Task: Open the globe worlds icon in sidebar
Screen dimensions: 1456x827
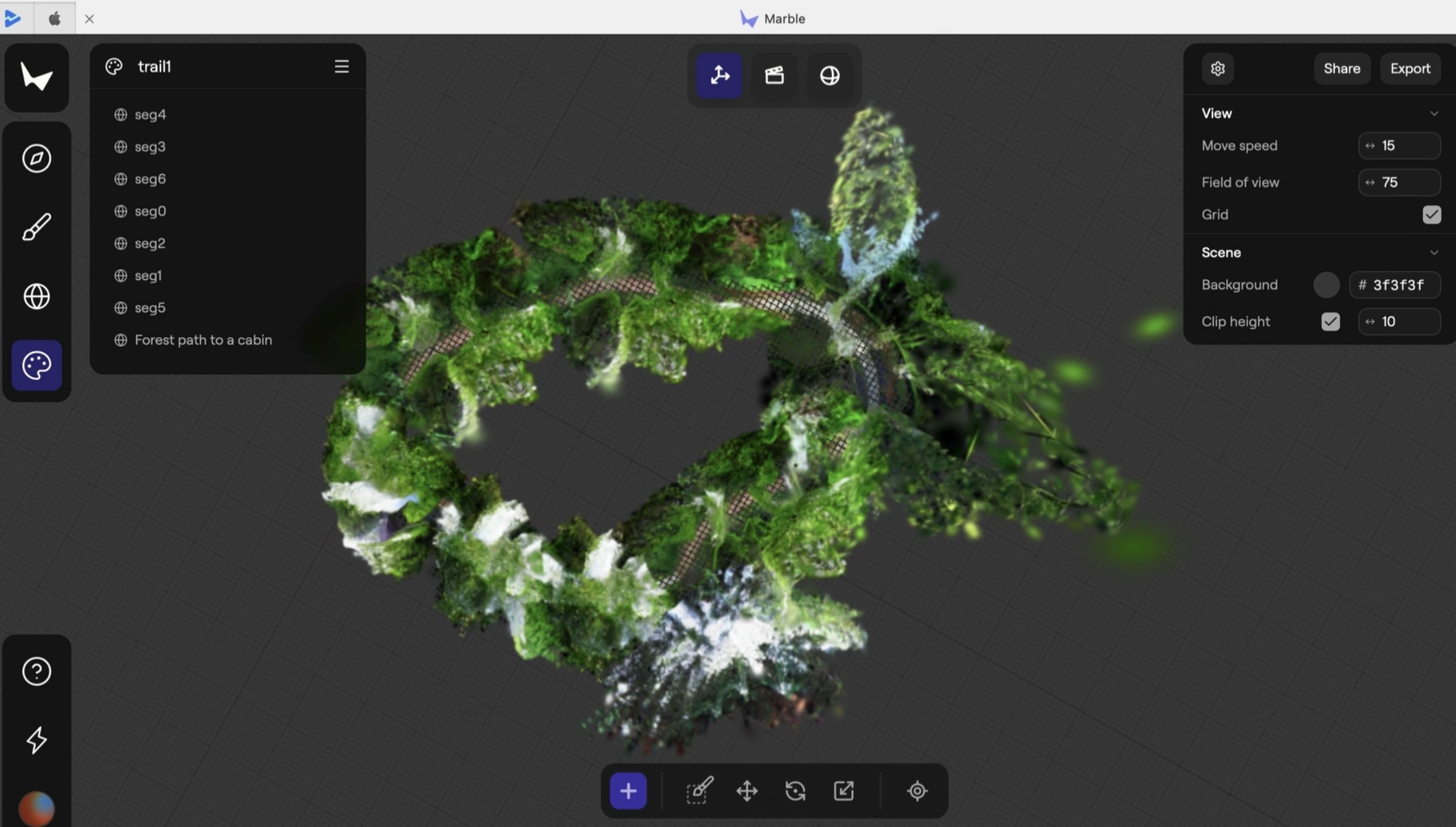Action: [x=37, y=296]
